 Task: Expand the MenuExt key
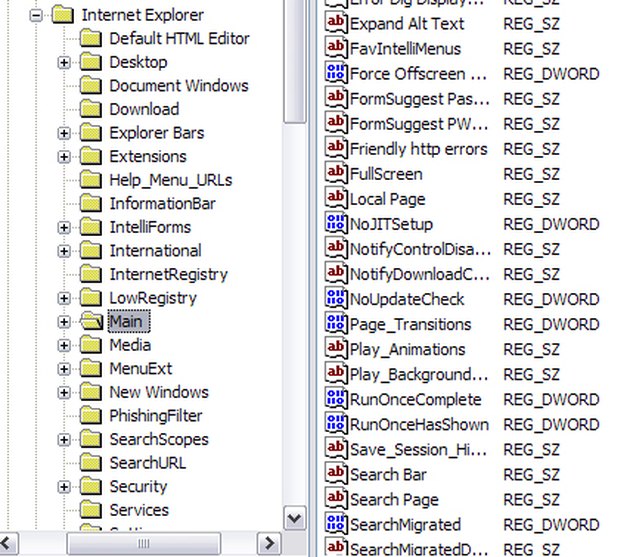[x=64, y=369]
